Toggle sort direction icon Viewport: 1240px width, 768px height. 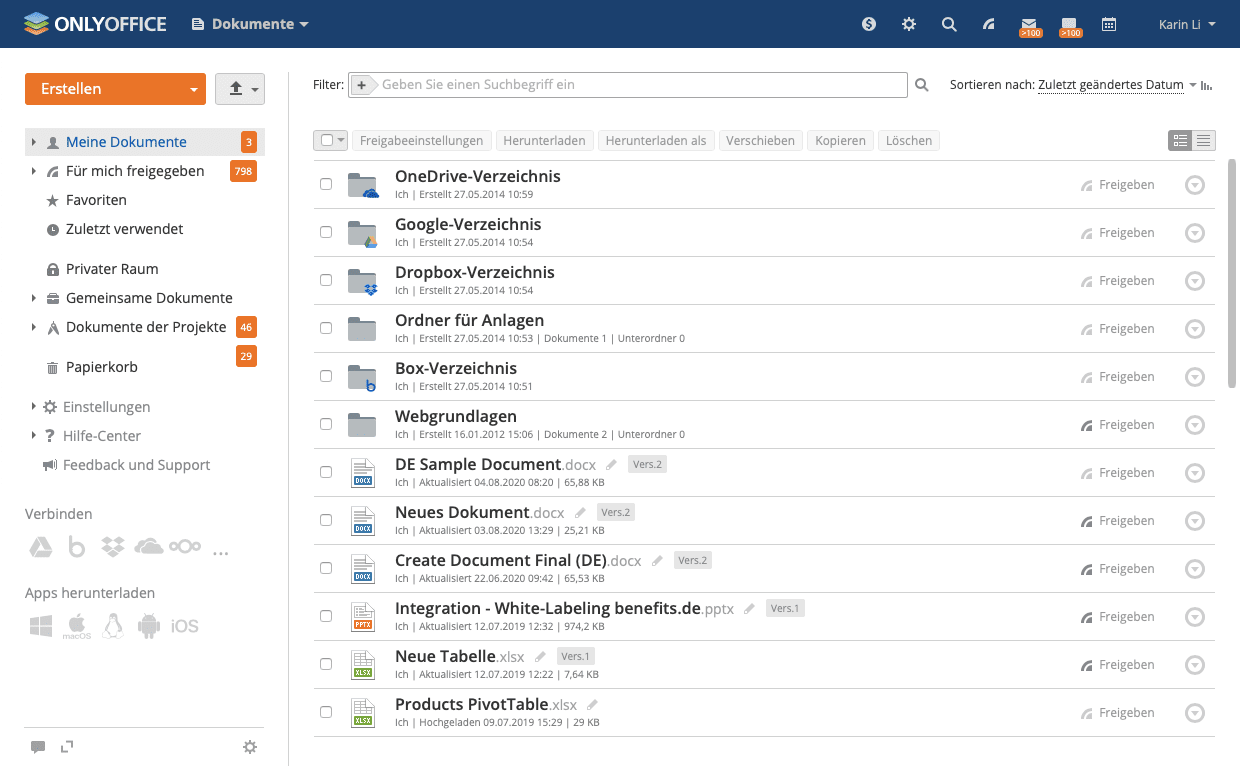click(1207, 85)
